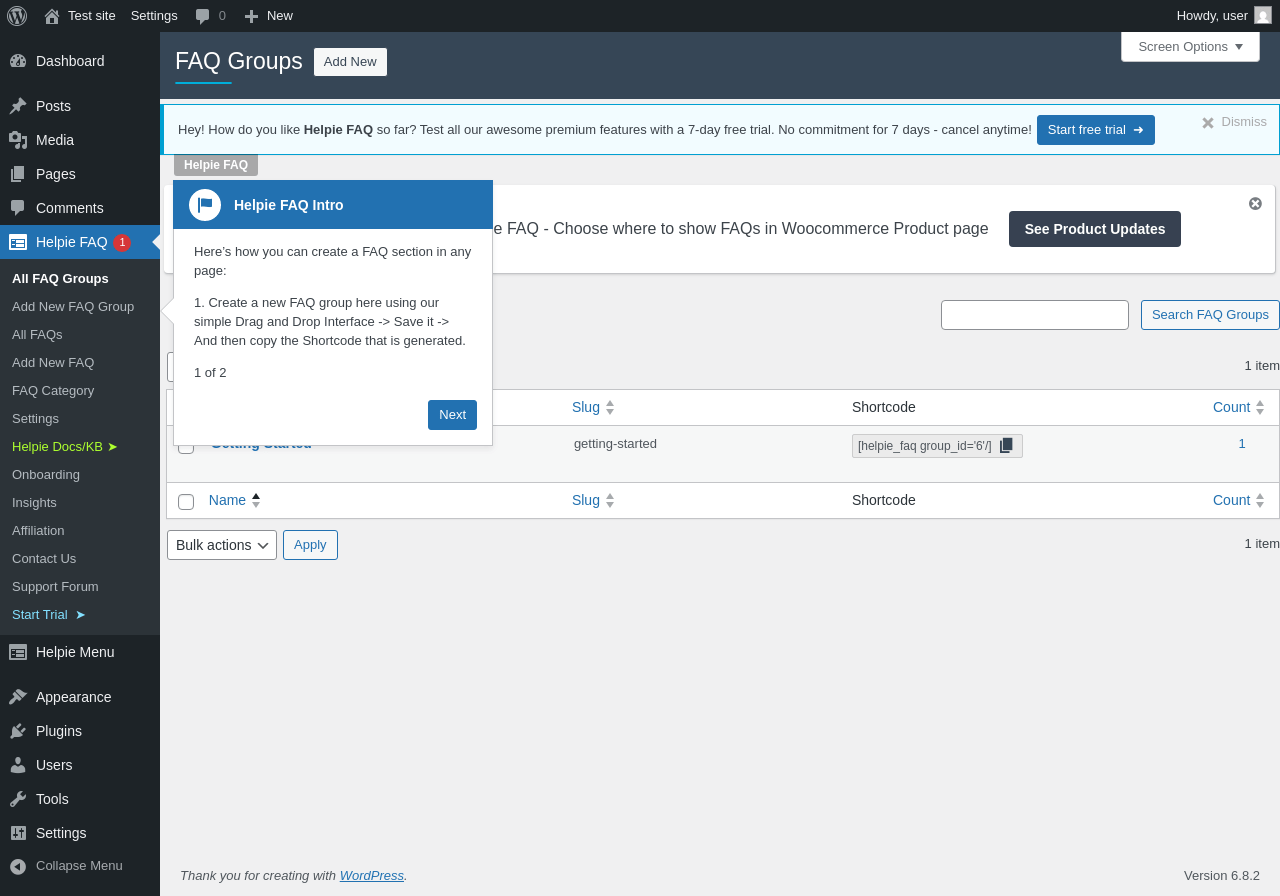Copy the helpie_faq shortcode via copy icon
1280x896 pixels.
click(x=1006, y=446)
